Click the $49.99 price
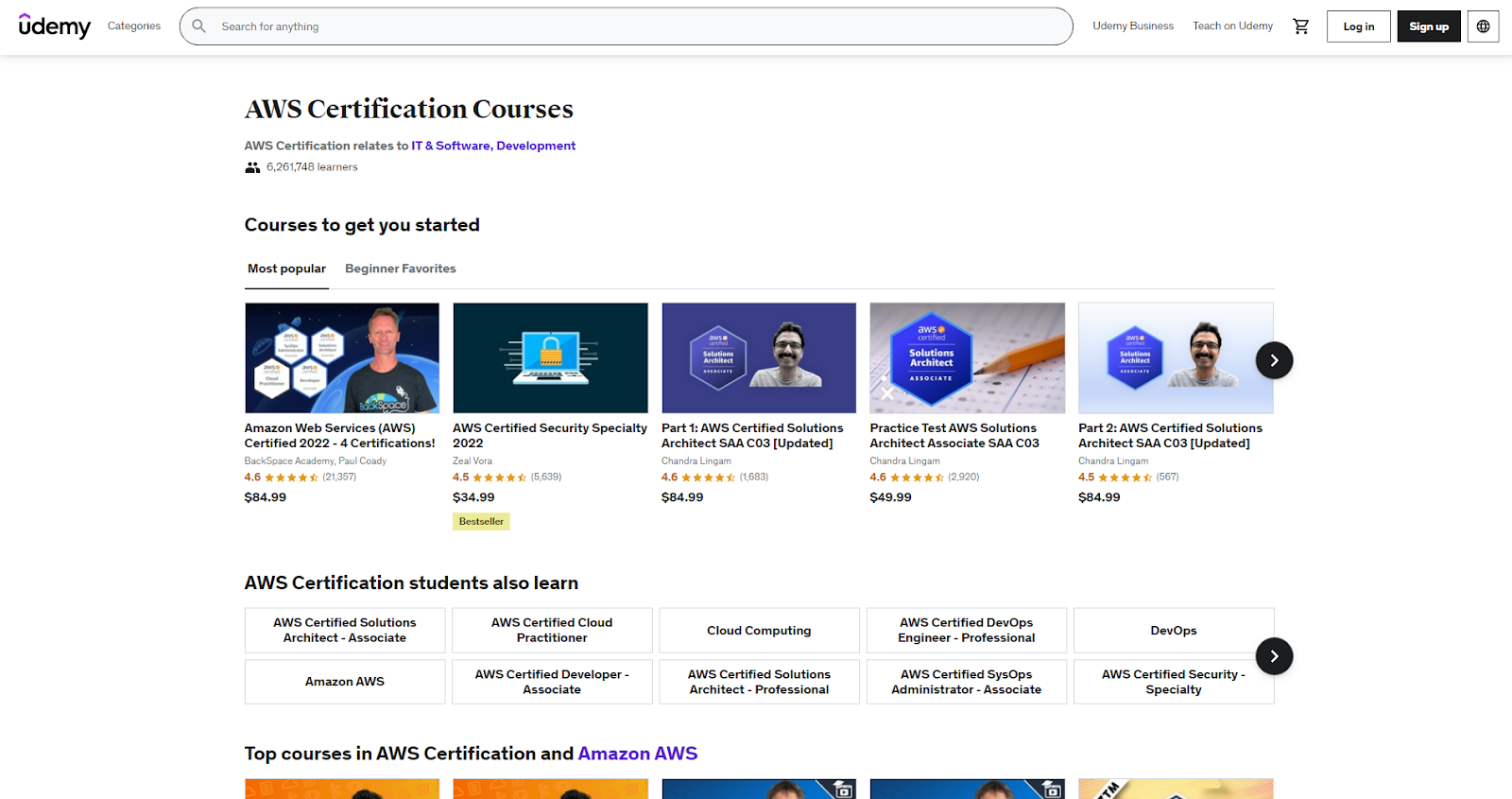Viewport: 1512px width, 799px height. point(891,497)
